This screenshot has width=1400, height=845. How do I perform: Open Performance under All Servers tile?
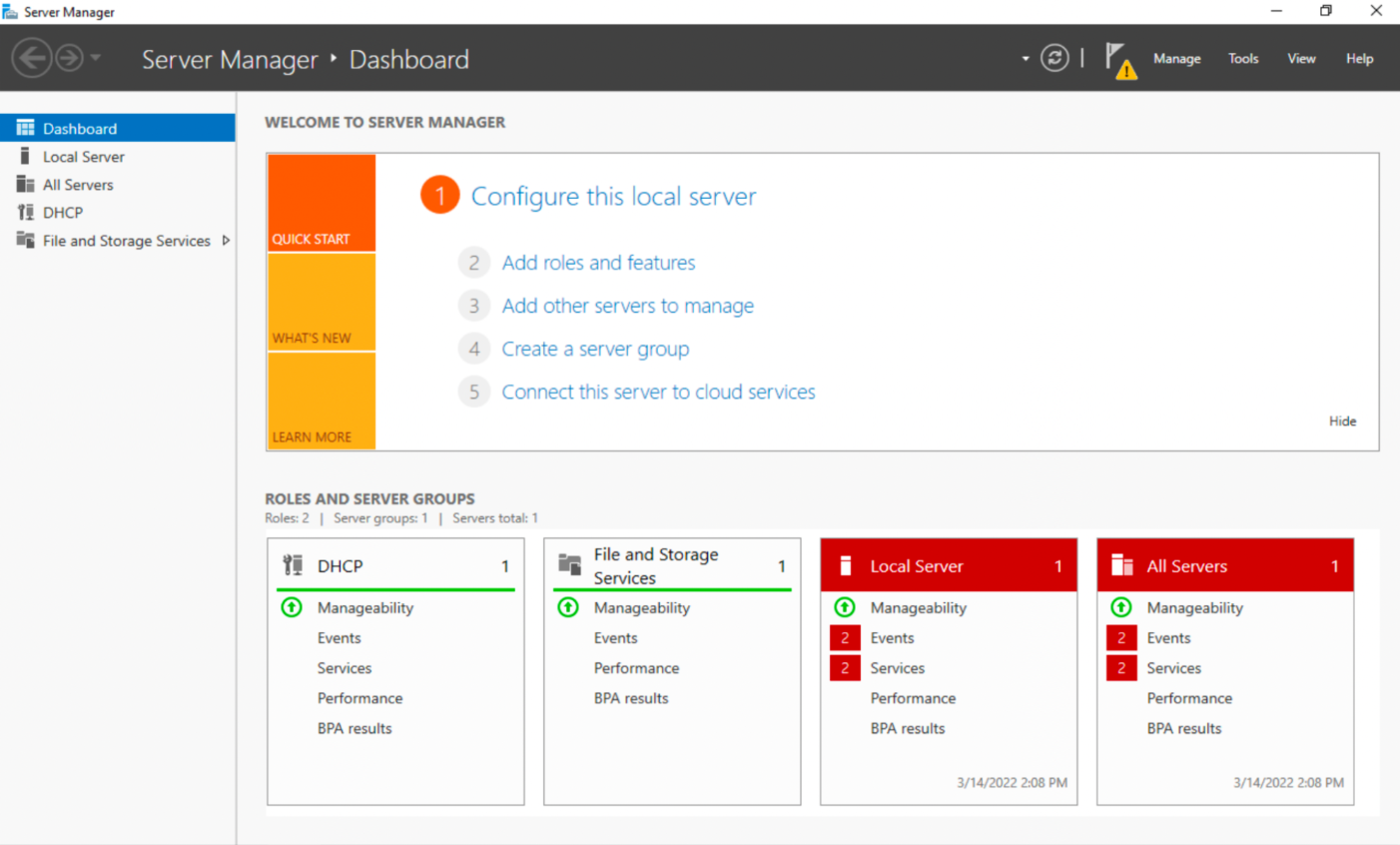pyautogui.click(x=1189, y=698)
